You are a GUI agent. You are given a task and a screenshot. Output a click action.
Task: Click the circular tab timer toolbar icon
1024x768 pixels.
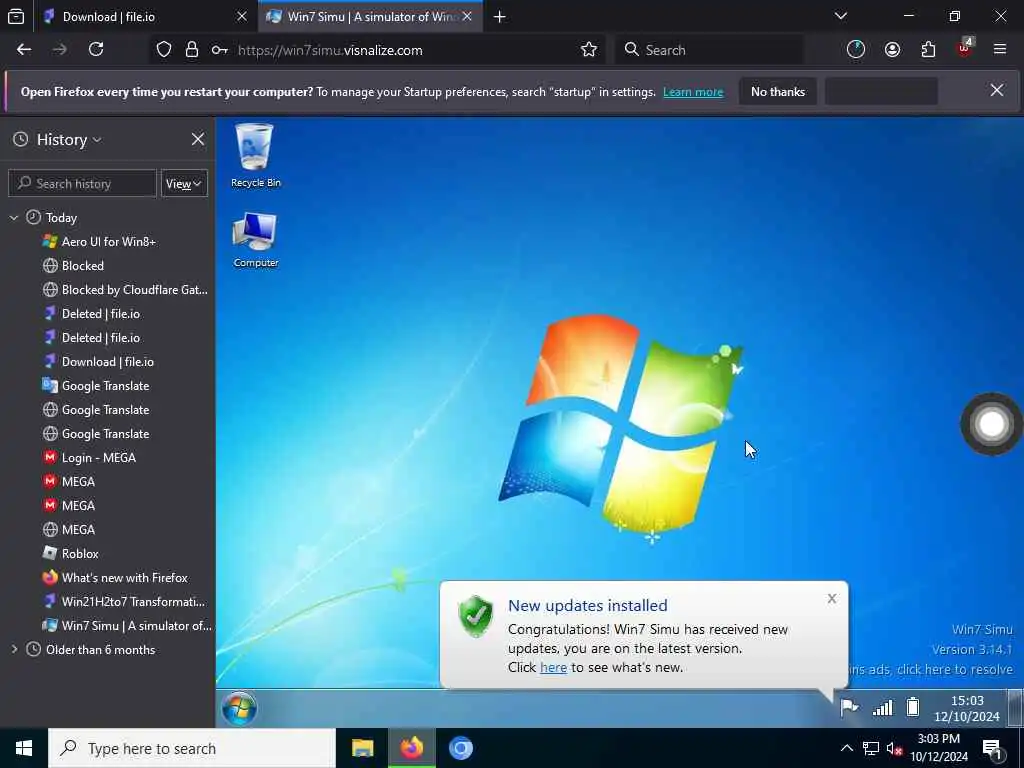[856, 50]
